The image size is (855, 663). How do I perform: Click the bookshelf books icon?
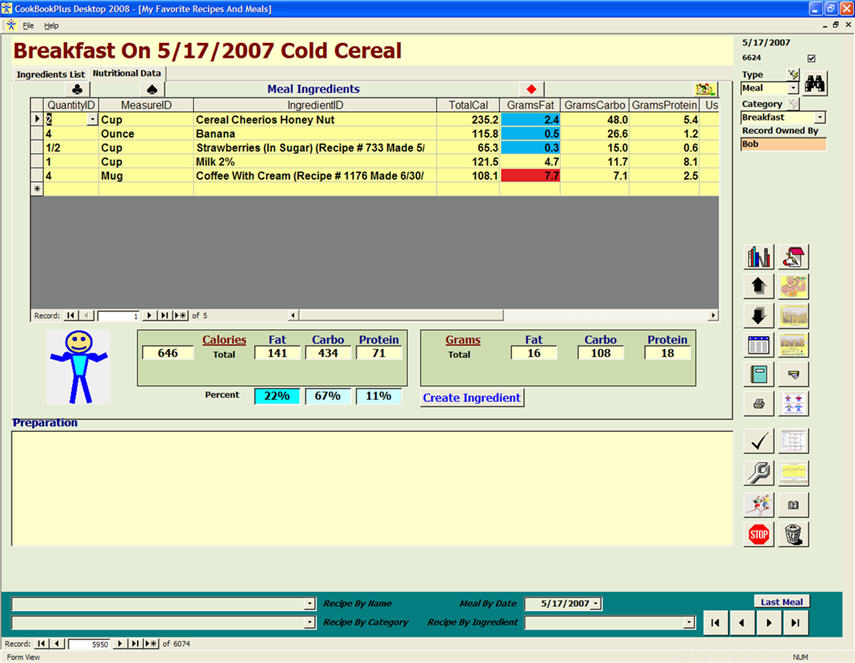[759, 257]
